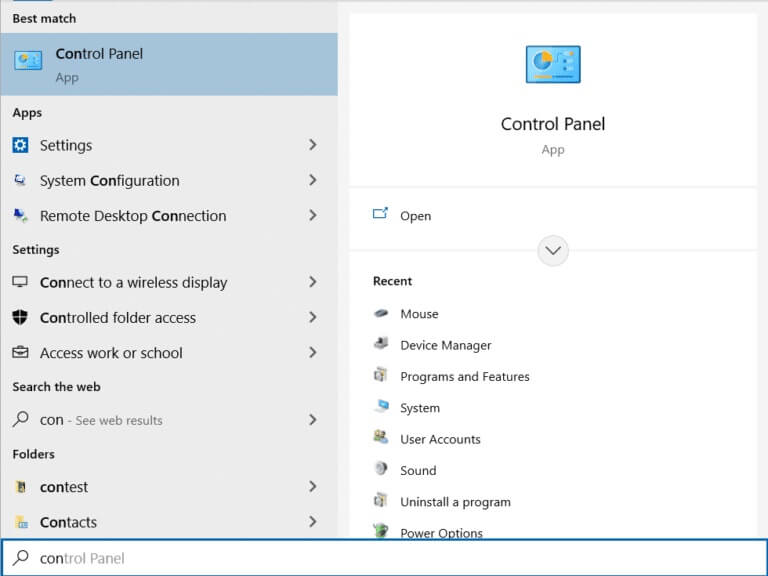
Task: Expand Settings app result chevron
Action: pos(312,144)
